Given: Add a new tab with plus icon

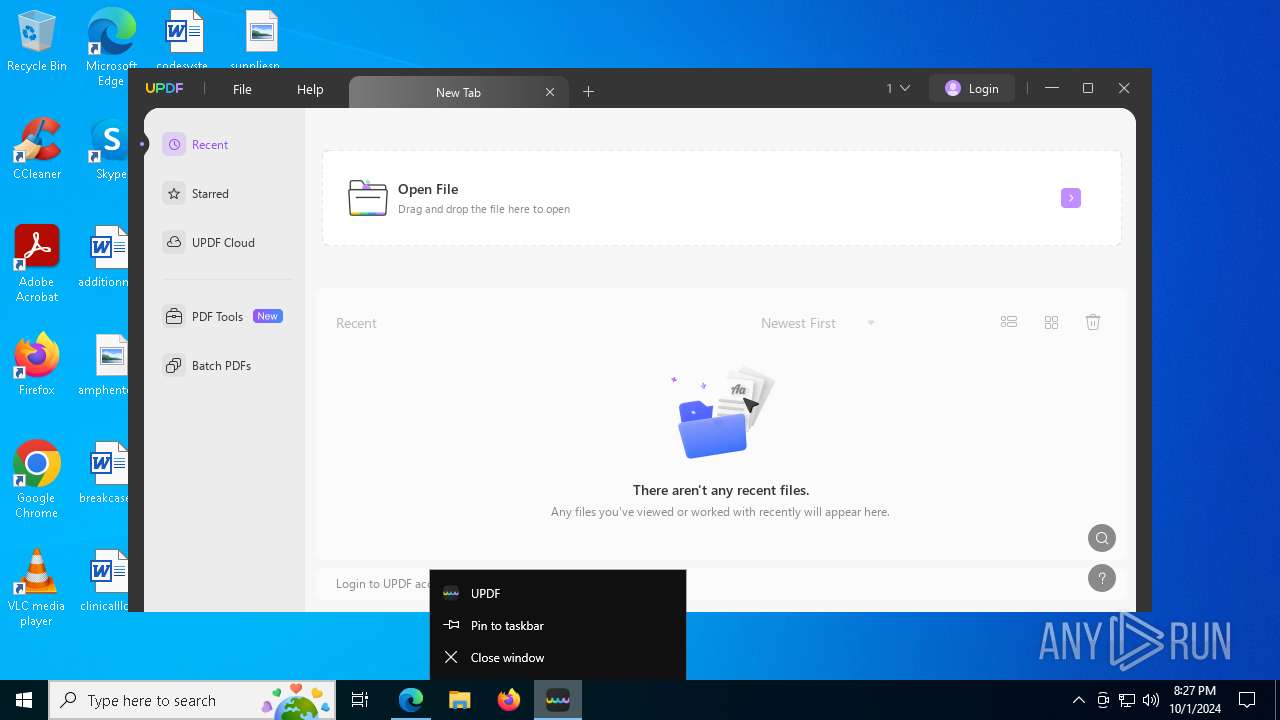Looking at the screenshot, I should [588, 92].
